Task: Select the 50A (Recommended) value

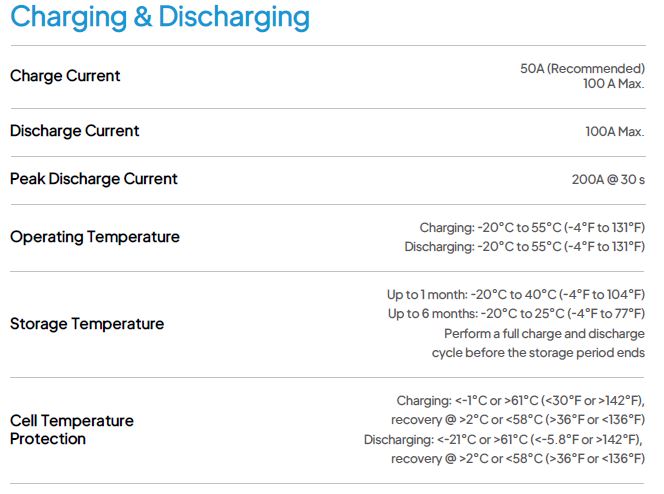Action: (582, 68)
